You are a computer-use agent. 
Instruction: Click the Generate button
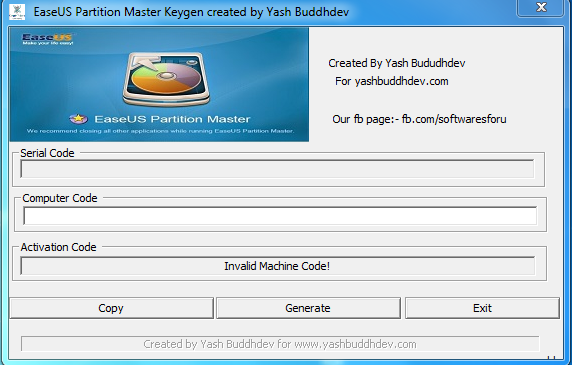click(308, 308)
